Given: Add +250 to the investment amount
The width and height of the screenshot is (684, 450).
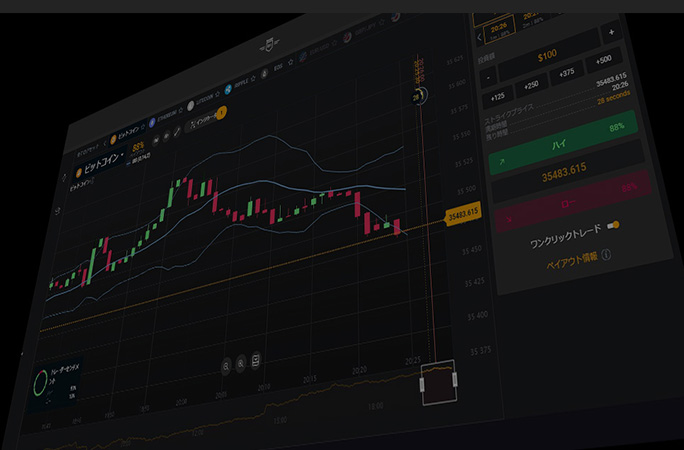Looking at the screenshot, I should [x=530, y=84].
